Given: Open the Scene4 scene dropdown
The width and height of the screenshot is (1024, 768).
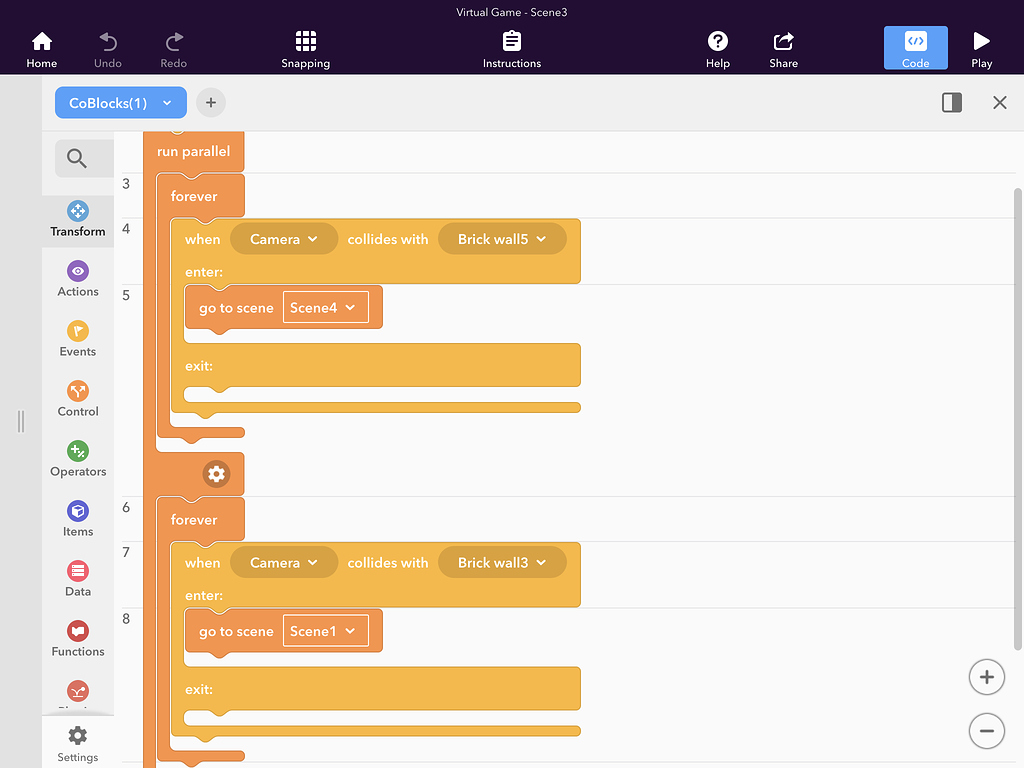Looking at the screenshot, I should [326, 308].
